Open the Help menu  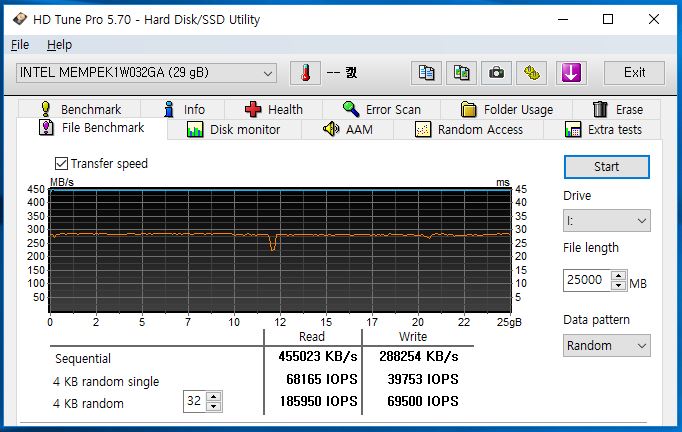click(x=60, y=45)
